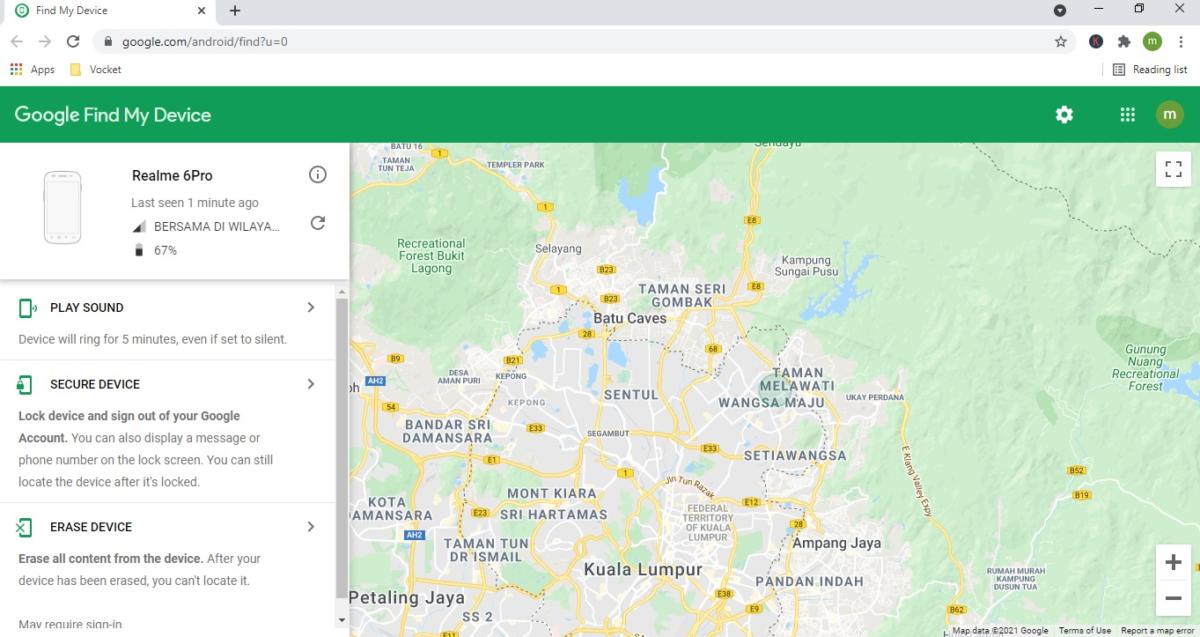The width and height of the screenshot is (1200, 637).
Task: Open the Google account avatar menu
Action: coord(1169,114)
